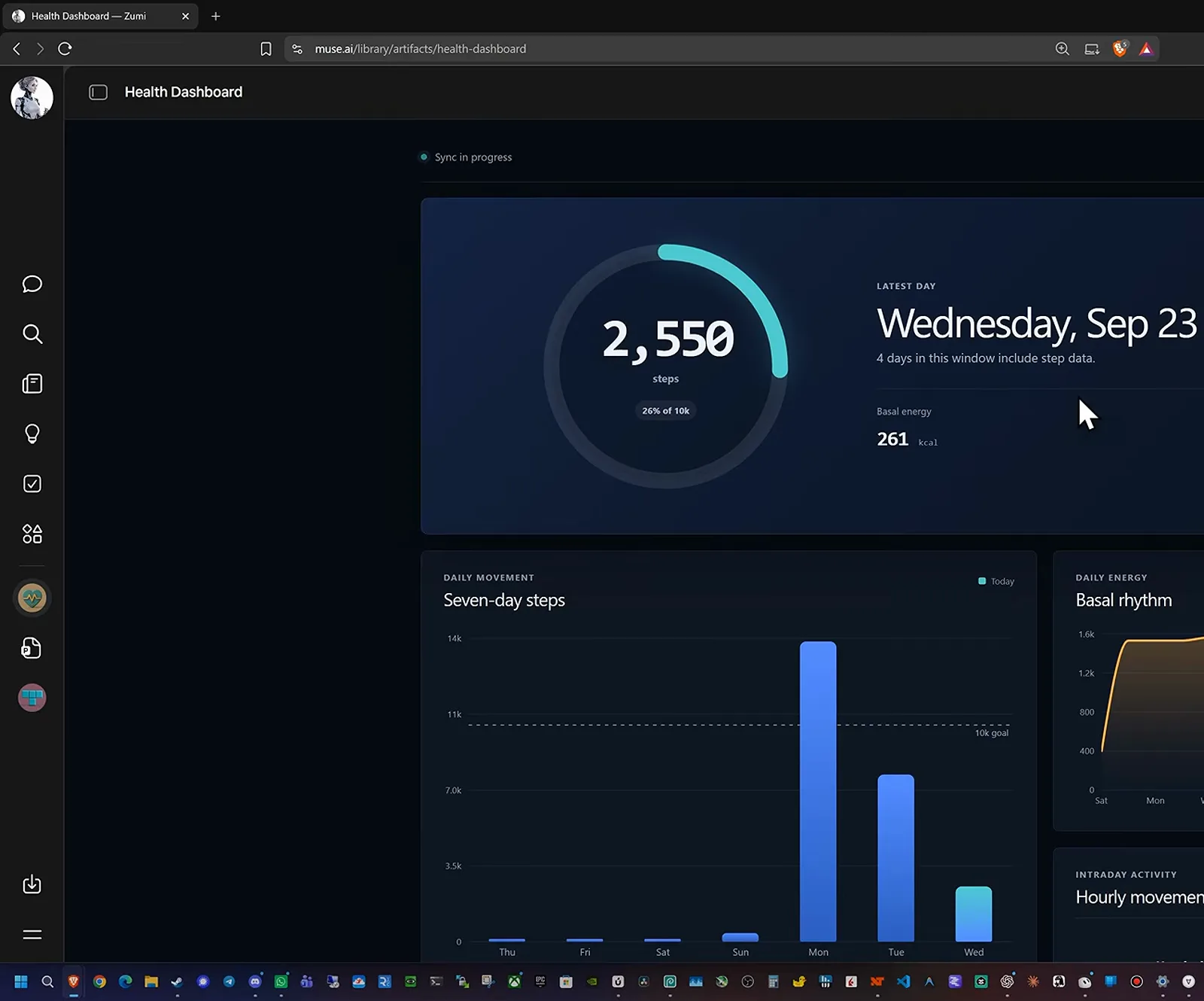Open a new browser tab

tap(216, 16)
